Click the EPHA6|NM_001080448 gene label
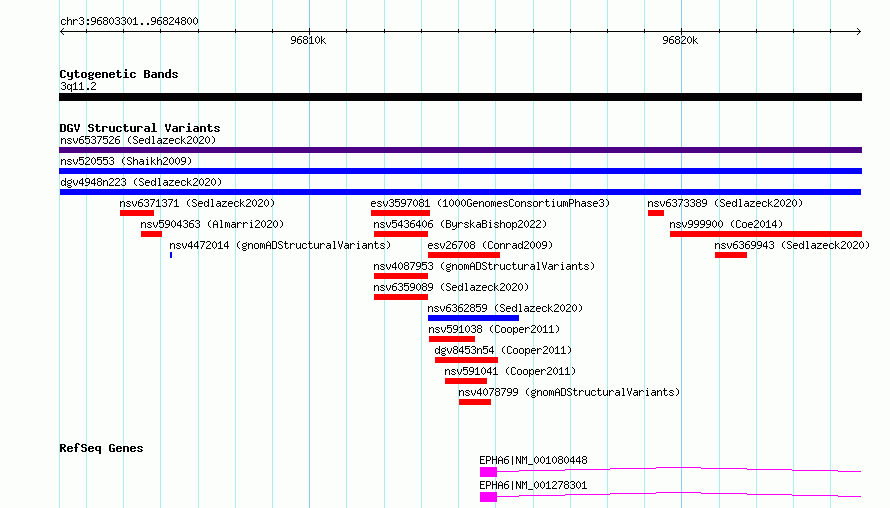Viewport: 890px width, 508px height. (x=534, y=460)
